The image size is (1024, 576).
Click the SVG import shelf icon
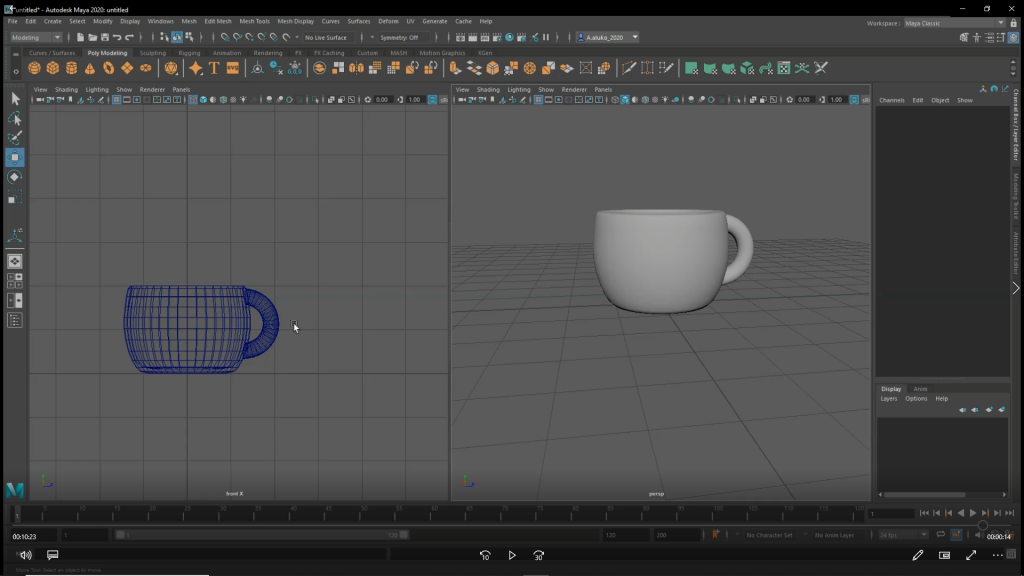click(x=233, y=68)
